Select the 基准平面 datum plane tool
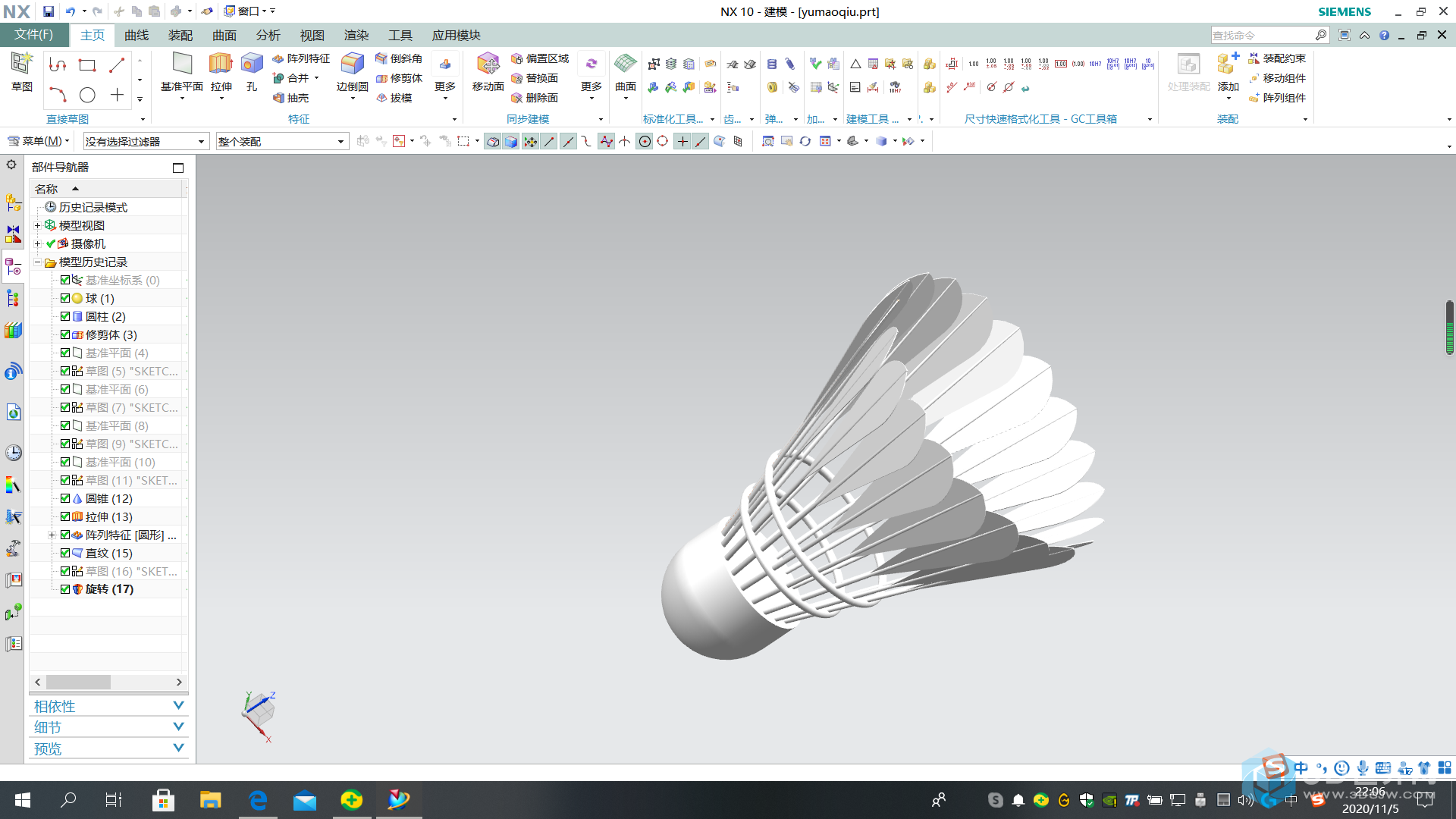Screen dimensions: 1456x819 [x=182, y=72]
